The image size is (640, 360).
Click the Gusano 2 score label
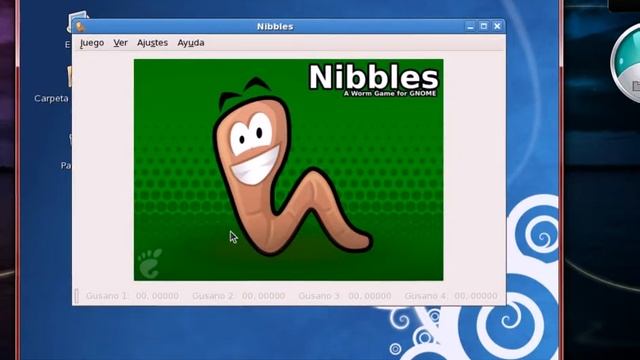238,296
